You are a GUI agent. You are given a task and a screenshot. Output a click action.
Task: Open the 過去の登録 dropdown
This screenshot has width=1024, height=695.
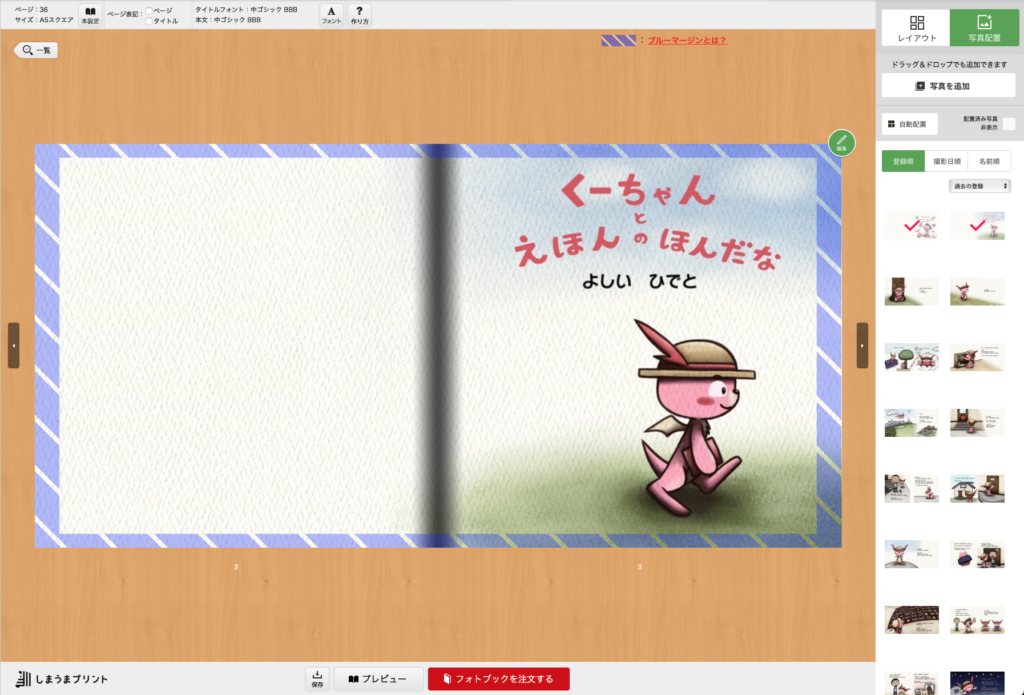979,186
